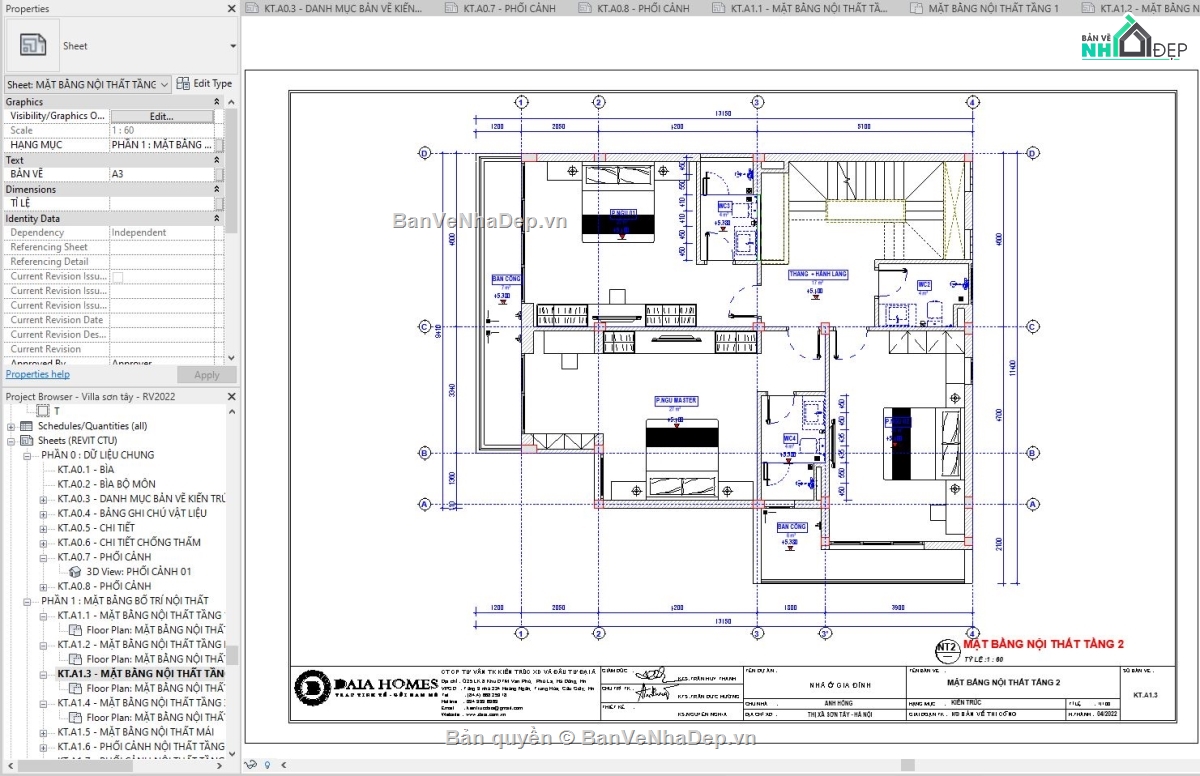Click the small button beside HẠNG MỤC value
Viewport: 1200px width, 776px height.
point(219,145)
